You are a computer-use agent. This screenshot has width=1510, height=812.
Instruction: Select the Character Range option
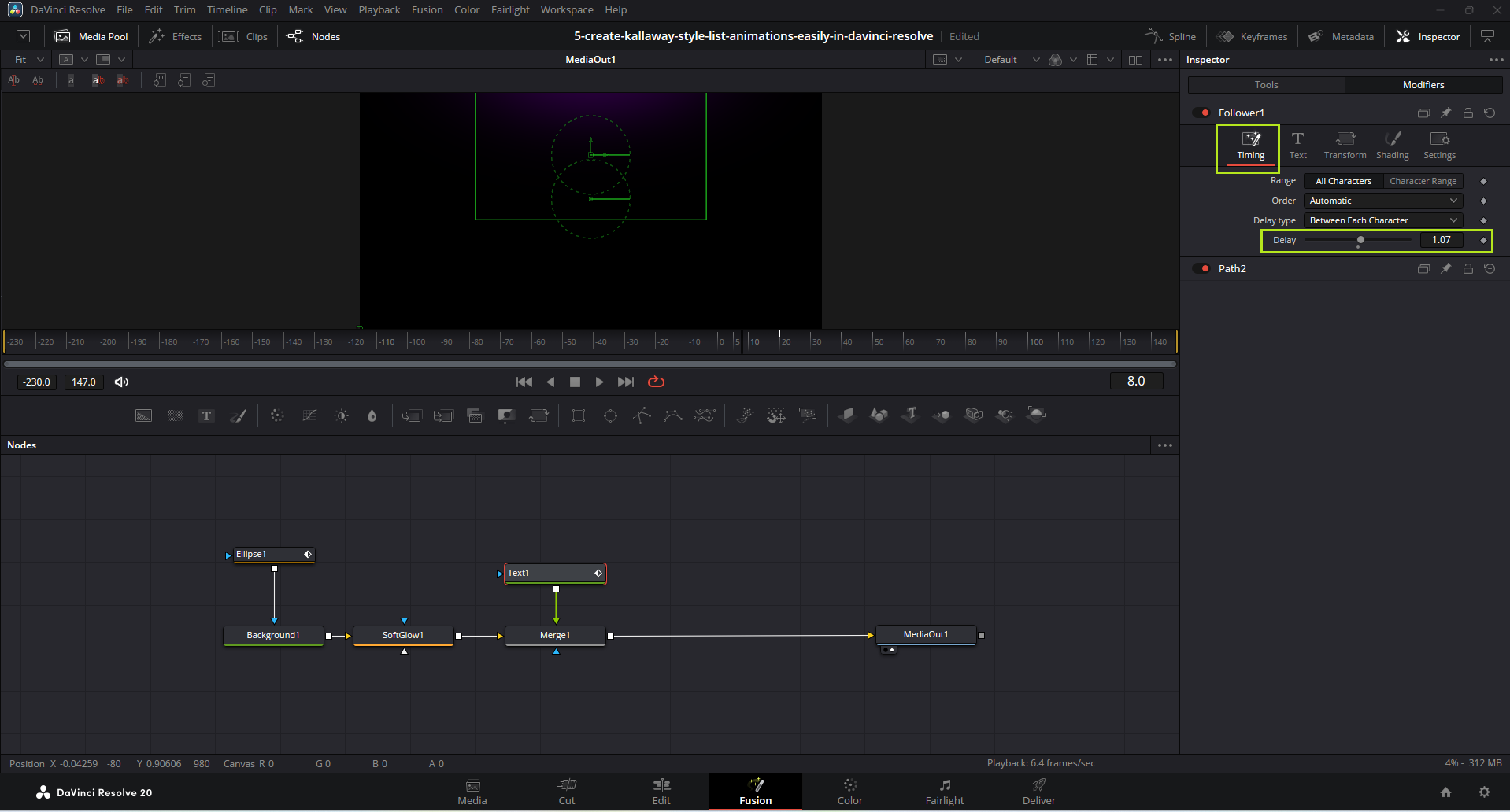tap(1423, 181)
